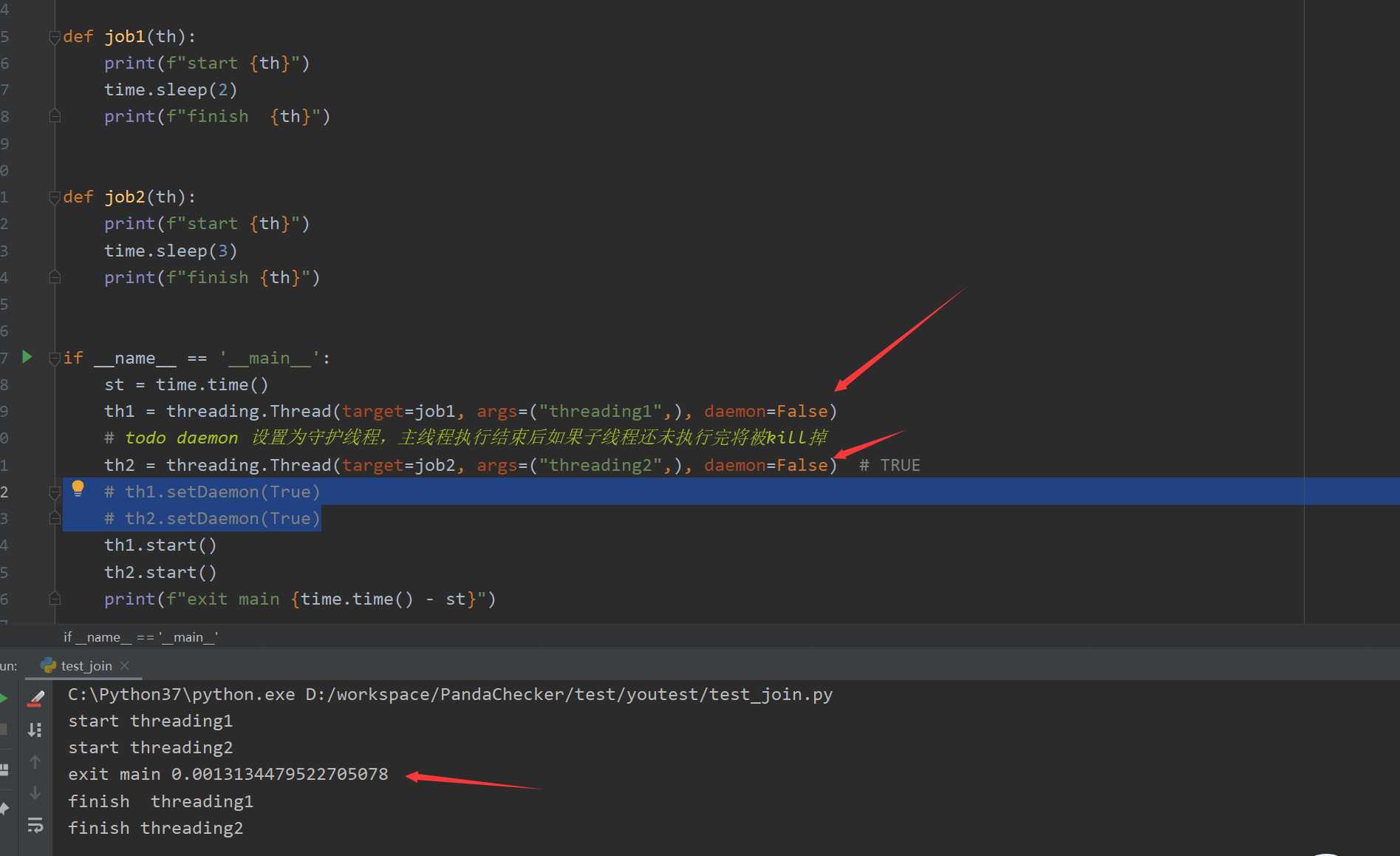Click the python.exe command line in console

tap(450, 694)
